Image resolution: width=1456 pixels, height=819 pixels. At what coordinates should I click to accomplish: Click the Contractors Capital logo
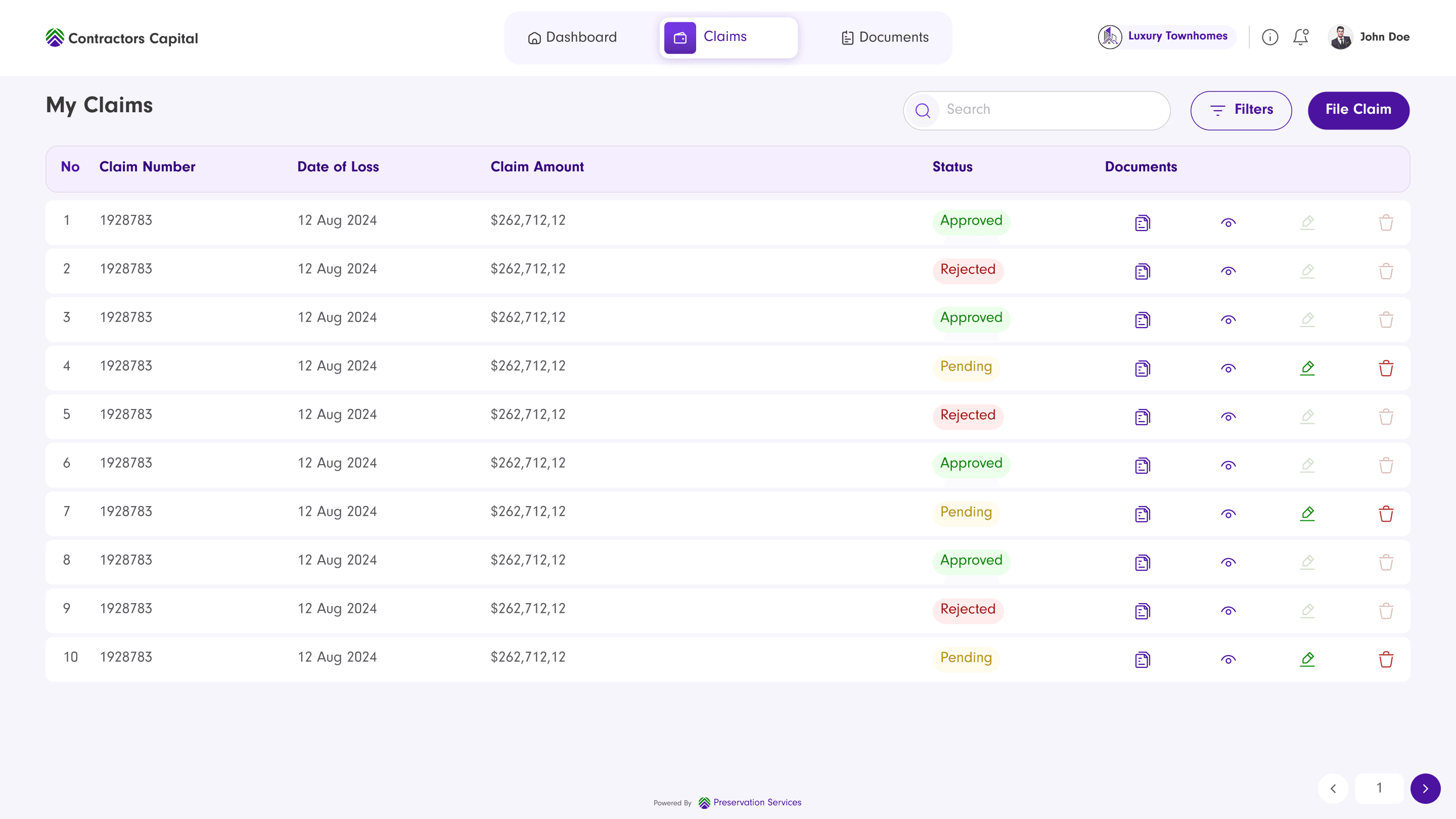pyautogui.click(x=121, y=38)
